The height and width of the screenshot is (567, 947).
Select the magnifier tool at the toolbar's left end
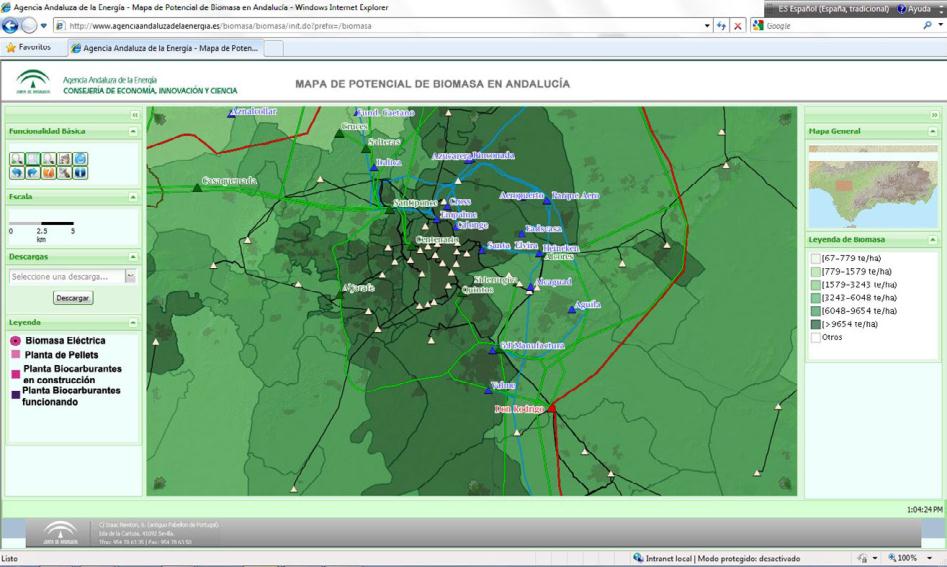tap(17, 159)
